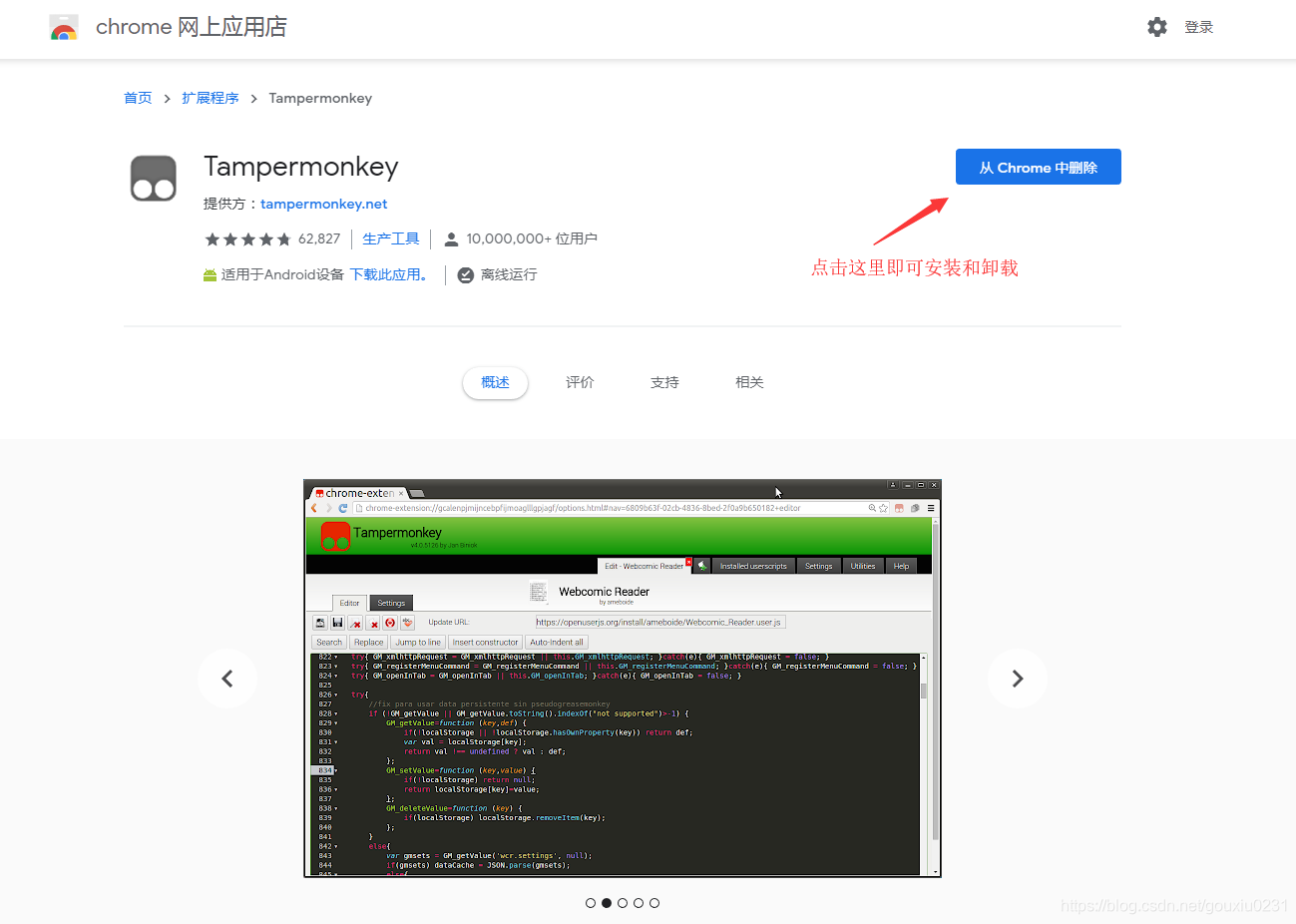Select the first carousel dot

591,903
